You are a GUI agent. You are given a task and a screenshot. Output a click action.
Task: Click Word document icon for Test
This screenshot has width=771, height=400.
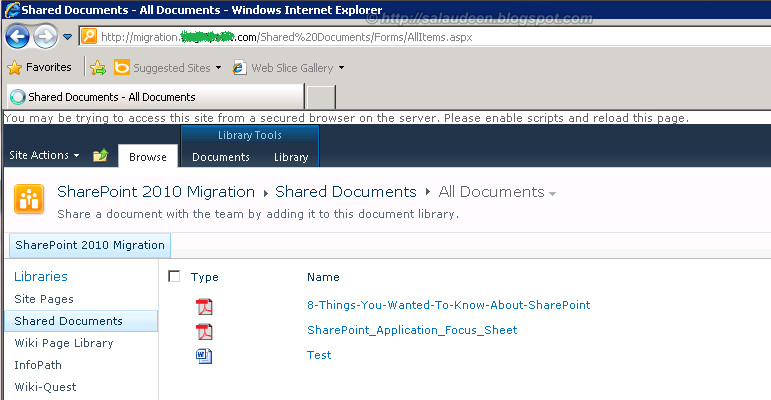204,356
